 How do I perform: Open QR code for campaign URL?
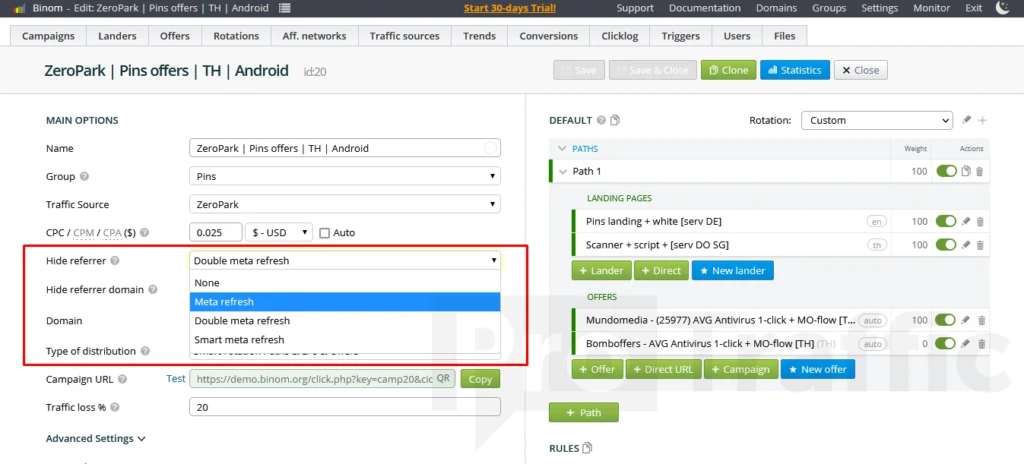click(x=443, y=378)
